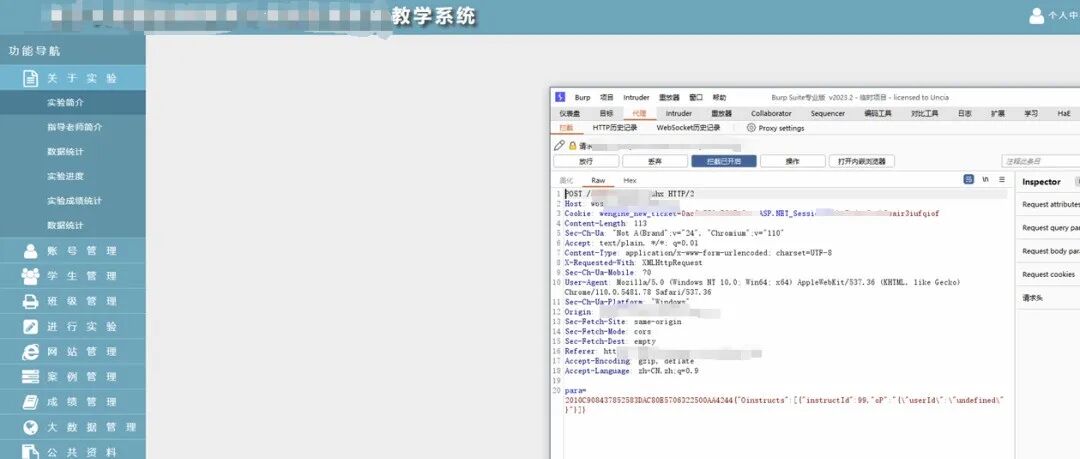Expand Request cookies in Inspector
This screenshot has height=459, width=1080.
point(1048,274)
